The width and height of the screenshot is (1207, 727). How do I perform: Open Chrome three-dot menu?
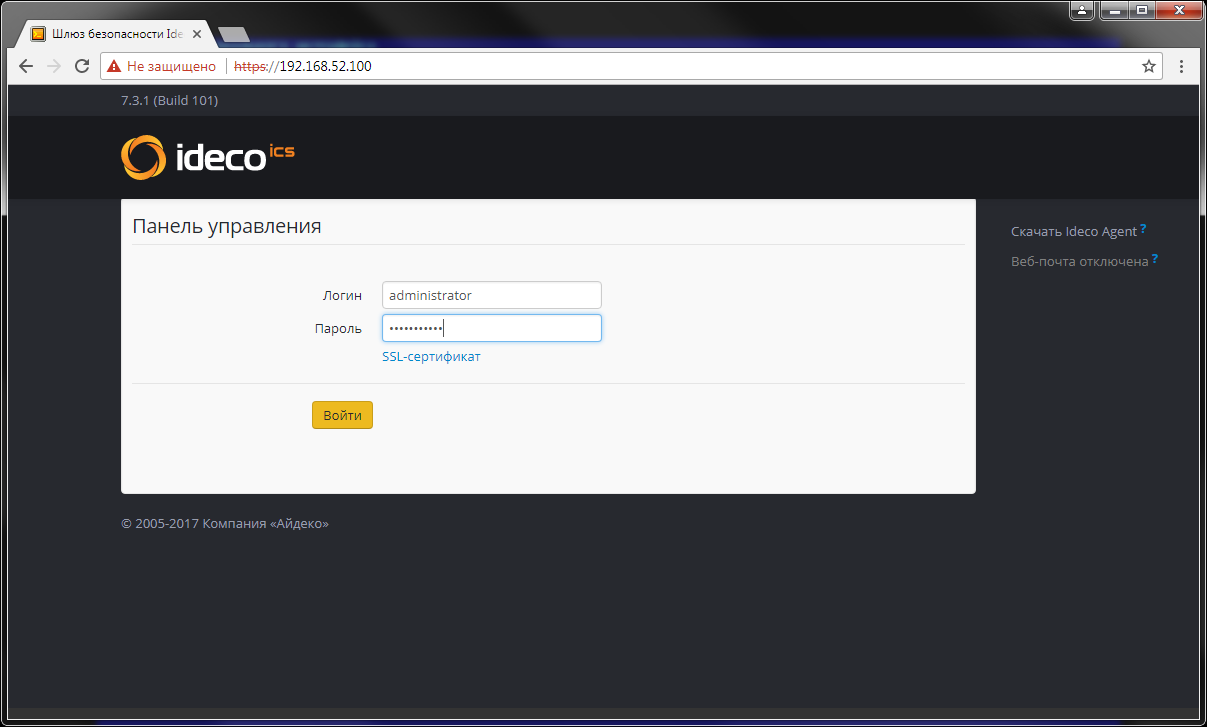coord(1182,66)
